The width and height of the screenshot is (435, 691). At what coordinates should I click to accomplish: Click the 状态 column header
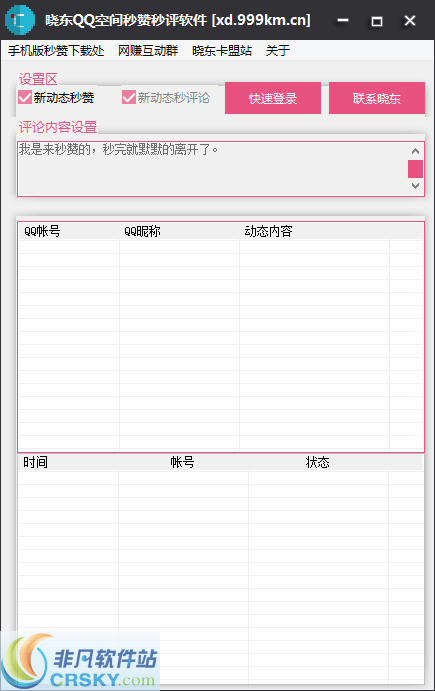click(318, 462)
